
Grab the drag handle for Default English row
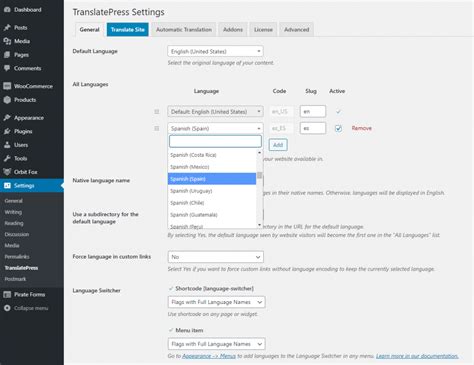click(157, 112)
